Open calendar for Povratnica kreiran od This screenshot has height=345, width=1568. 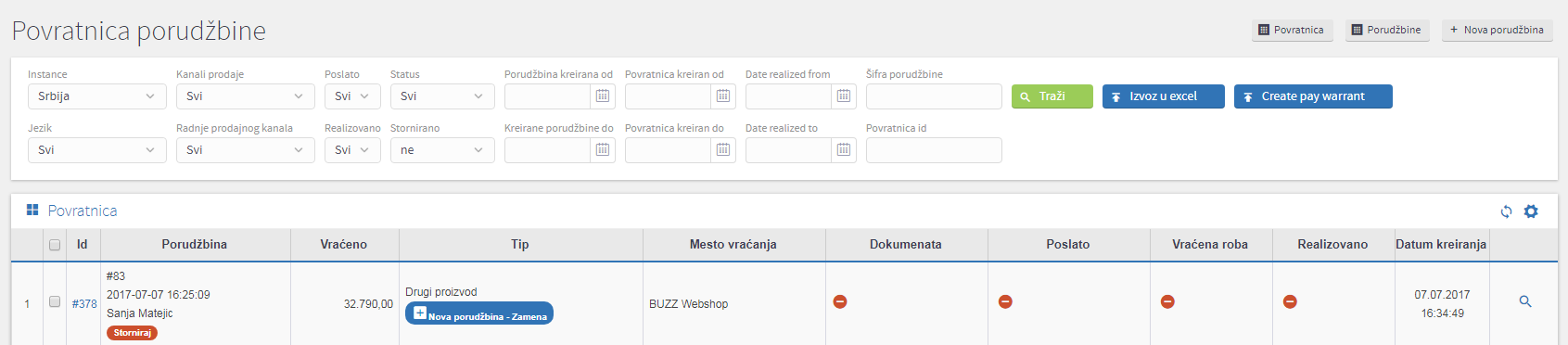point(723,96)
